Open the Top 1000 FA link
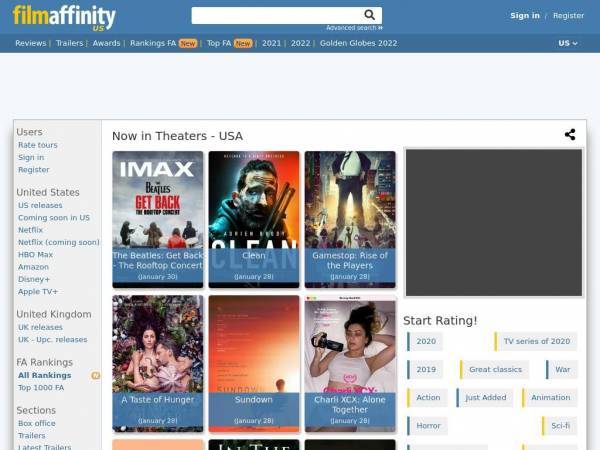The image size is (600, 450). [x=41, y=388]
